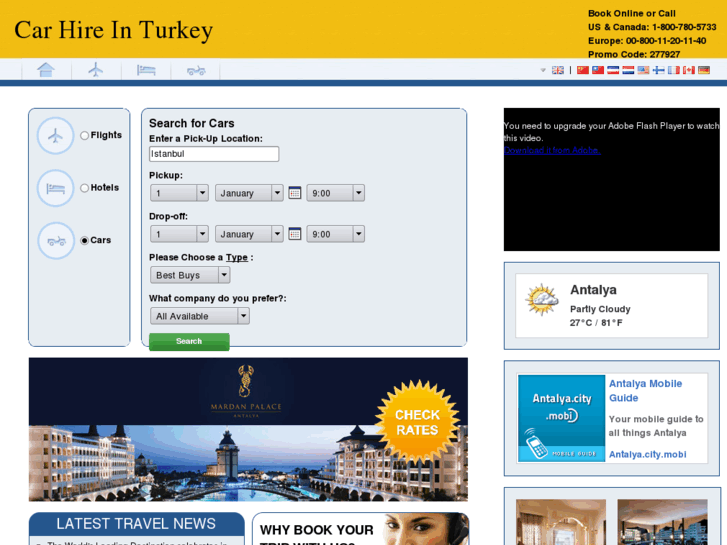Screen dimensions: 727x545
Task: Open the car hire icon in navigation bar
Action: pos(196,71)
